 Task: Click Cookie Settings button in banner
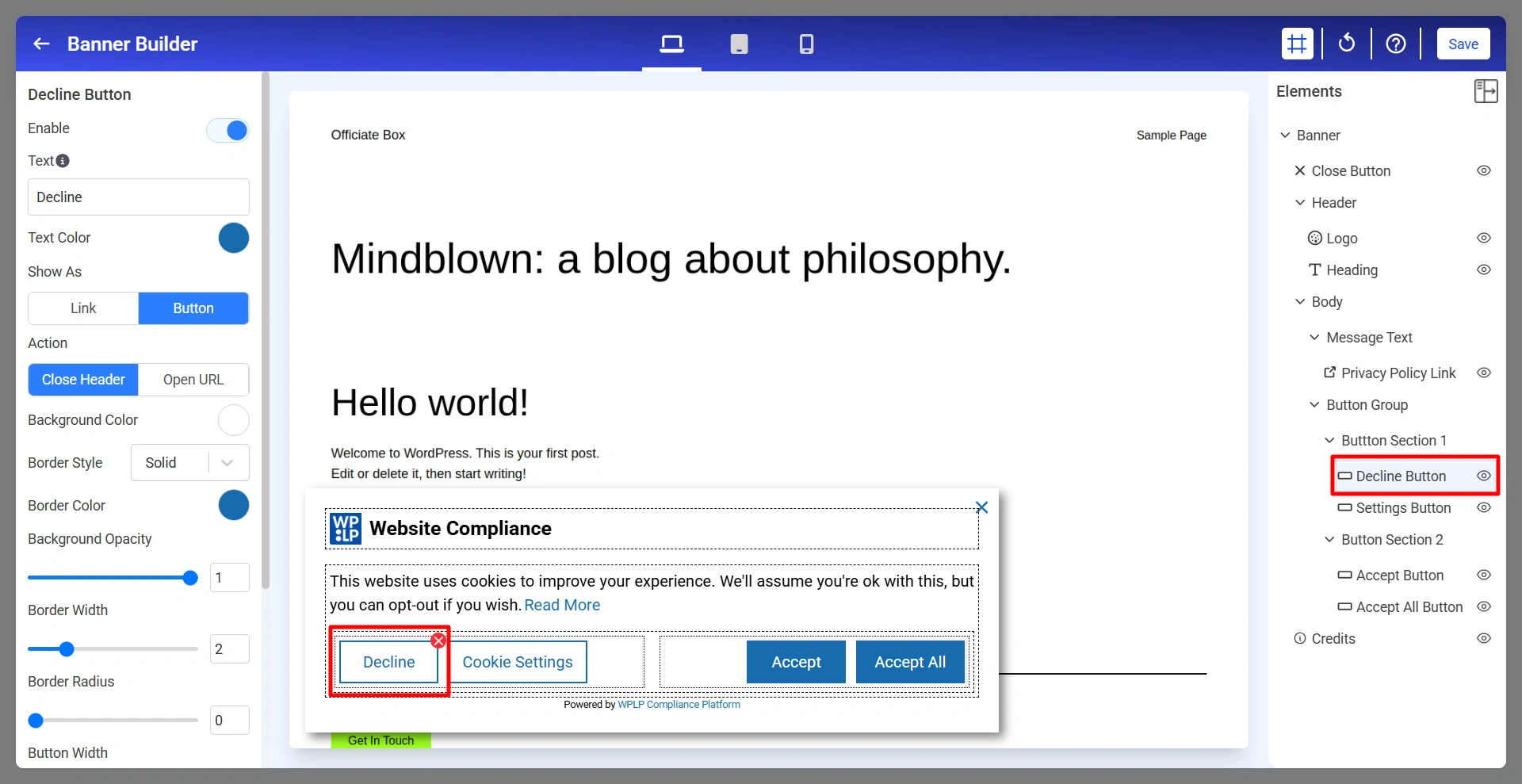click(x=518, y=662)
